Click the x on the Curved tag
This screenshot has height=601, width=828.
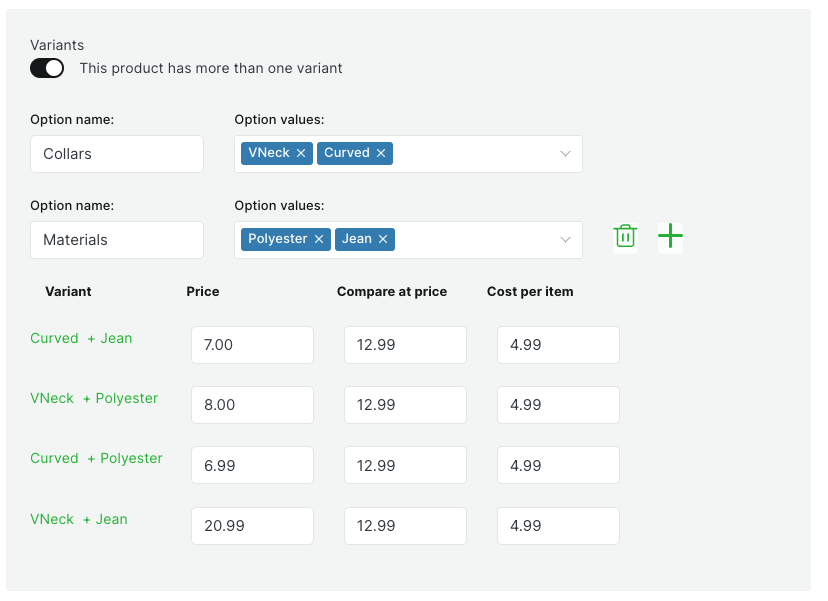tap(381, 153)
